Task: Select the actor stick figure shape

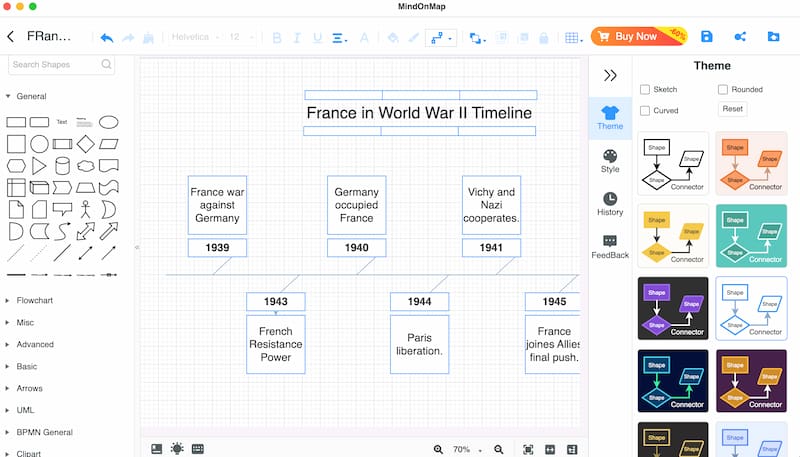Action: [x=86, y=210]
